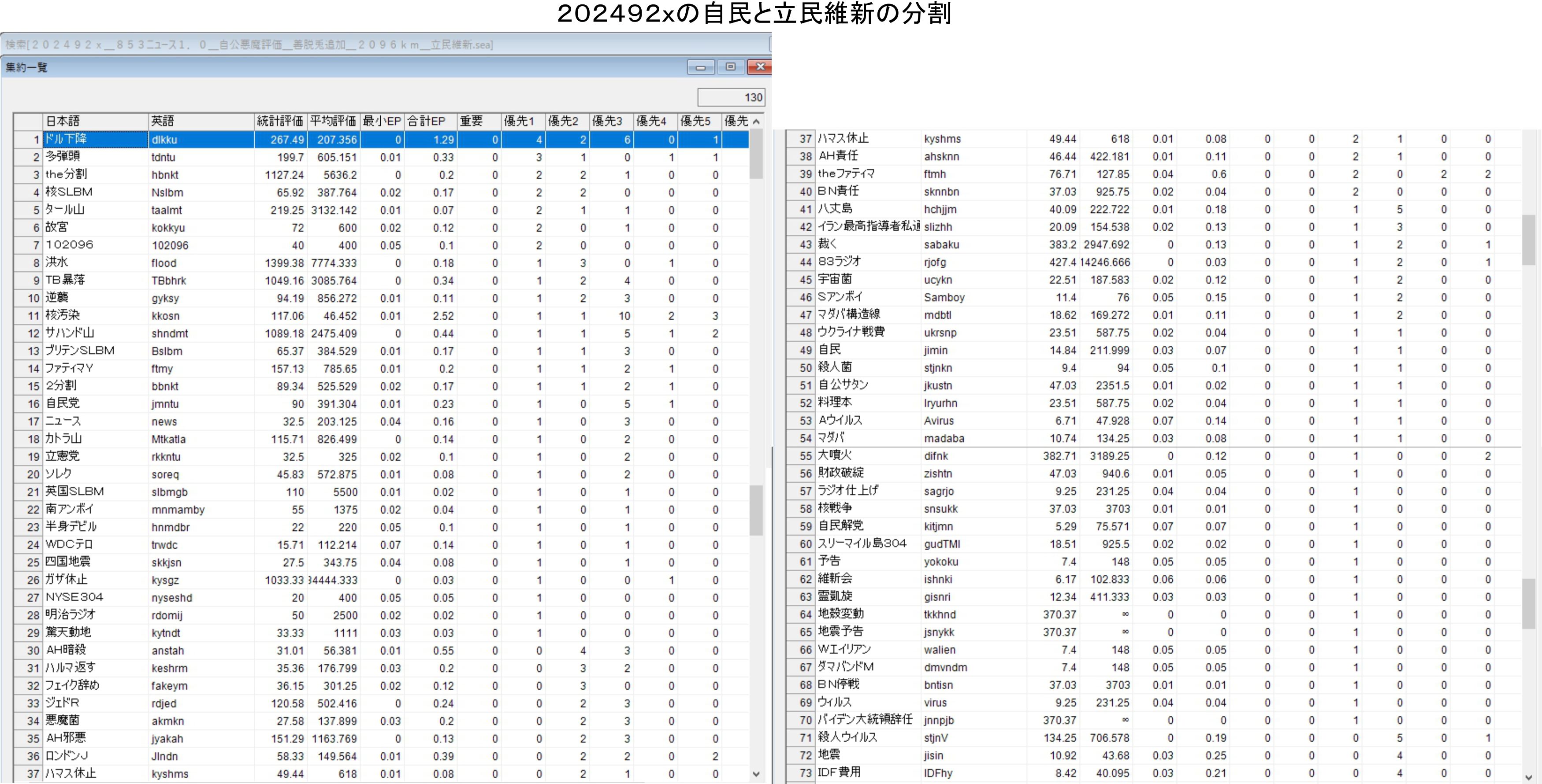Select the ガザ休止 cell
Image resolution: width=1542 pixels, height=784 pixels.
95,580
